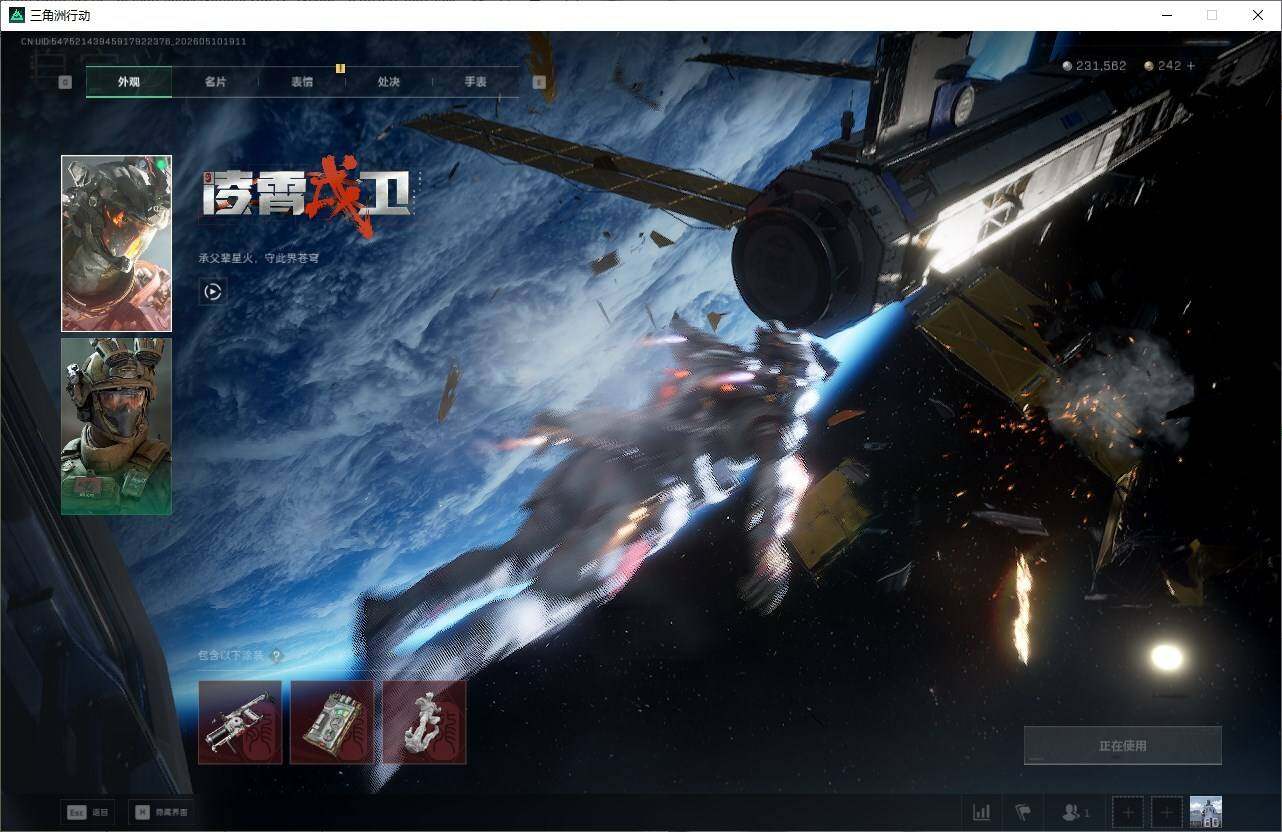
Task: Minimize the 三角洲行动 window
Action: (1166, 15)
